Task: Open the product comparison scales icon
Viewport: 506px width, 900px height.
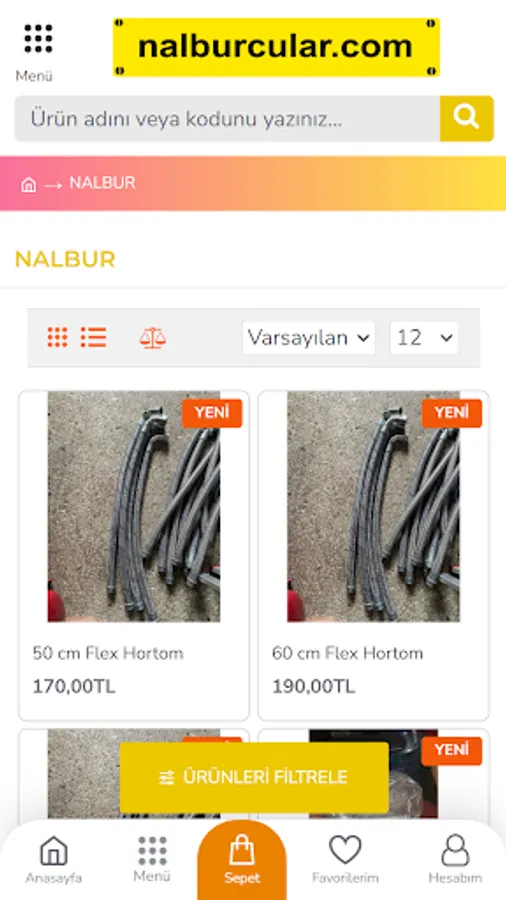Action: (153, 338)
